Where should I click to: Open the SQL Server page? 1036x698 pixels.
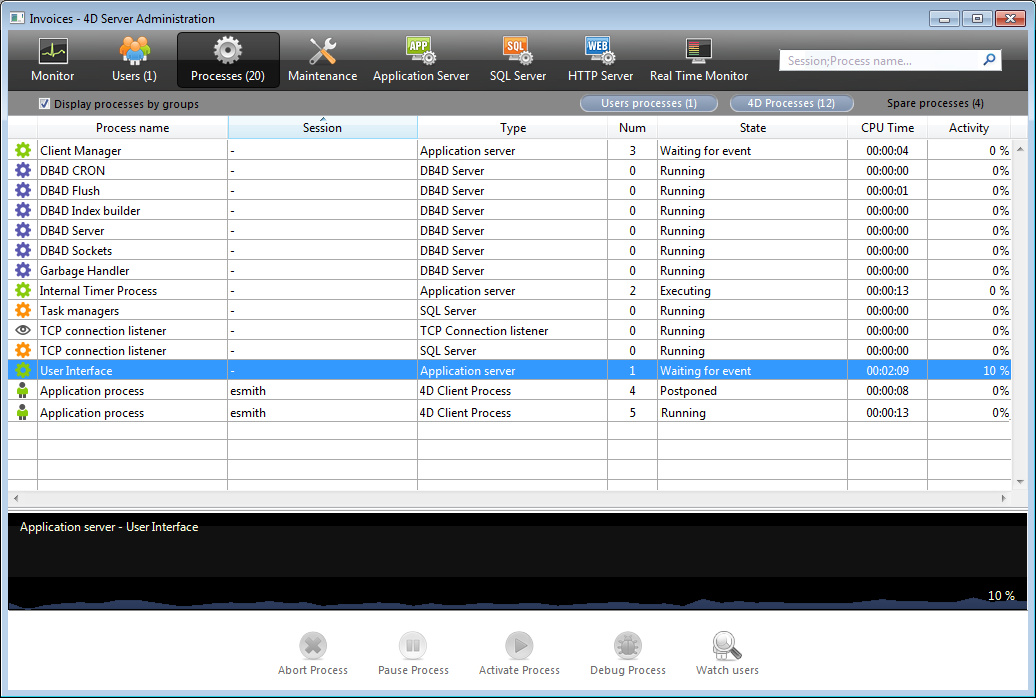517,59
